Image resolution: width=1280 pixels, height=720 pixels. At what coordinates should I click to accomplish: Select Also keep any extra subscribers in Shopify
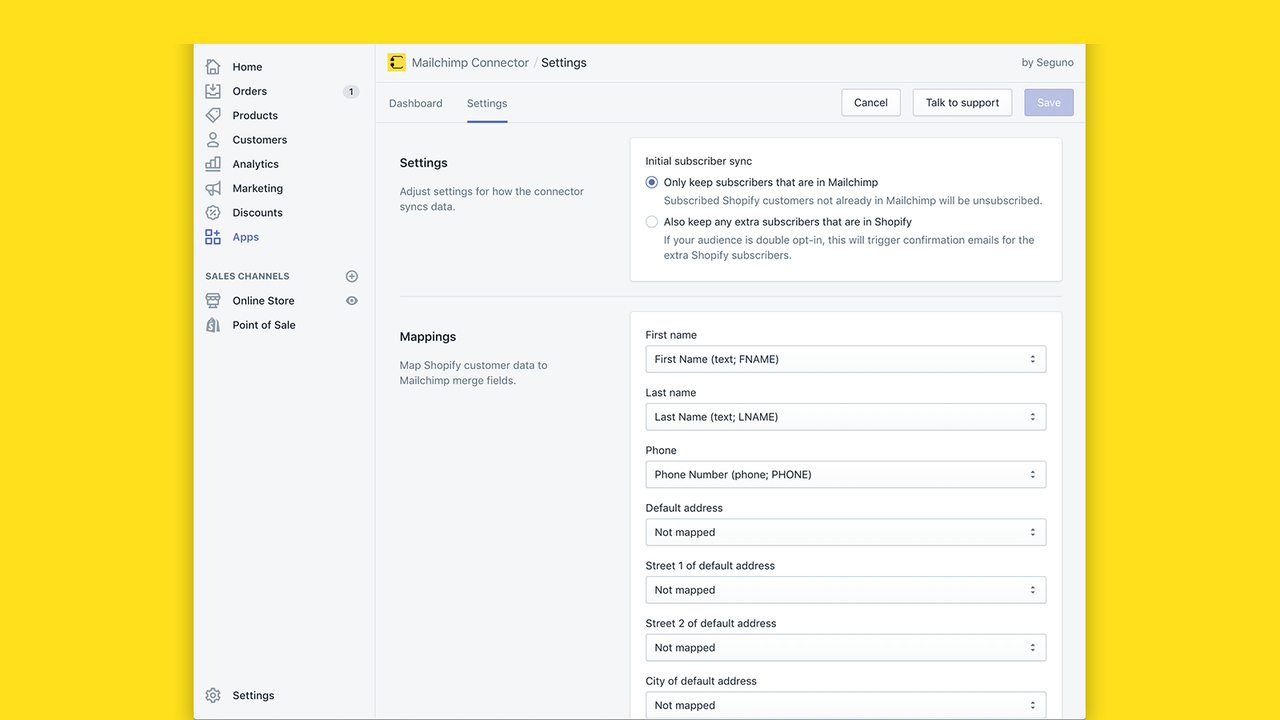(652, 222)
